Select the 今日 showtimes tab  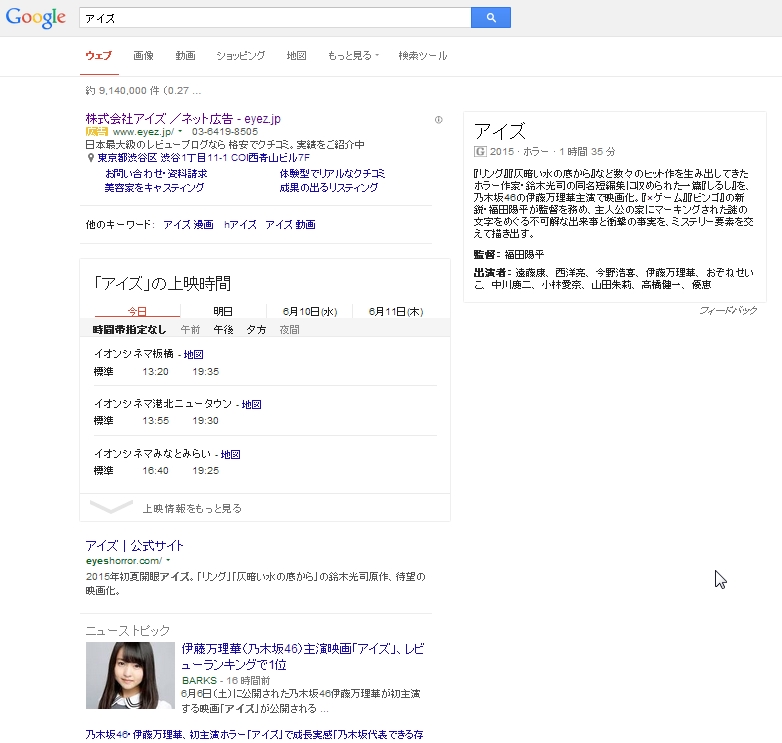(x=137, y=312)
